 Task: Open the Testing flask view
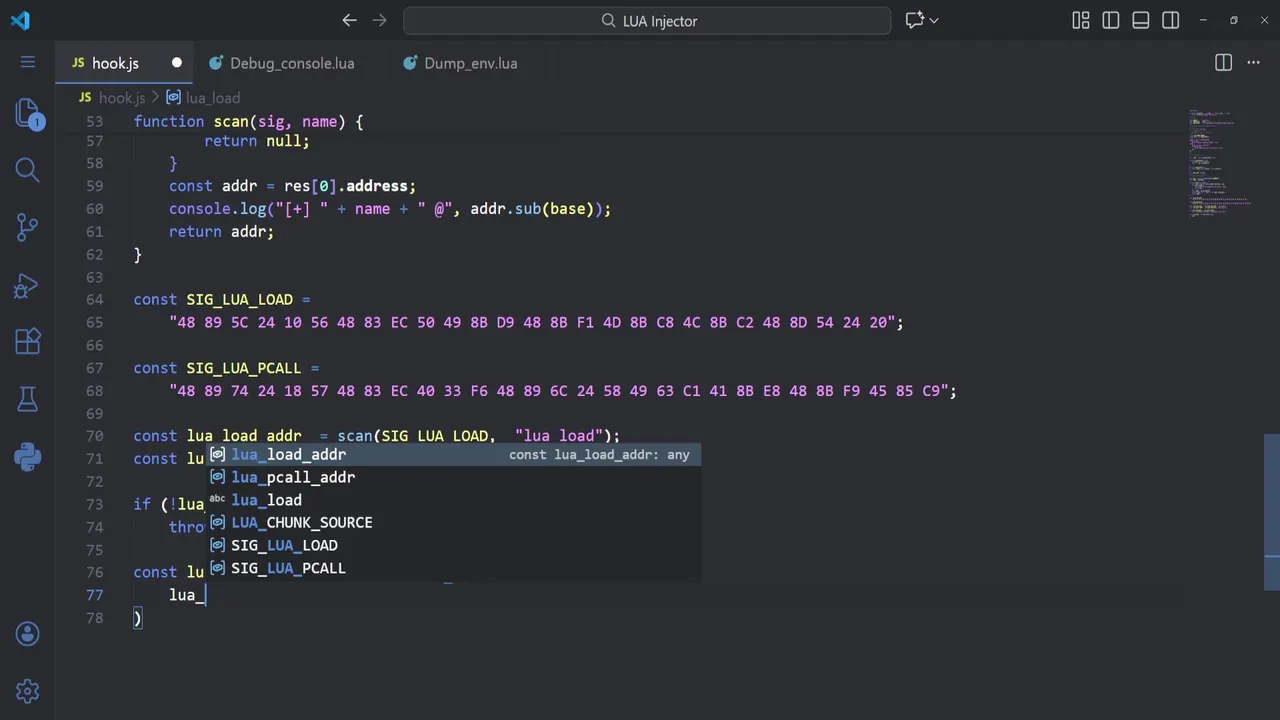point(28,400)
